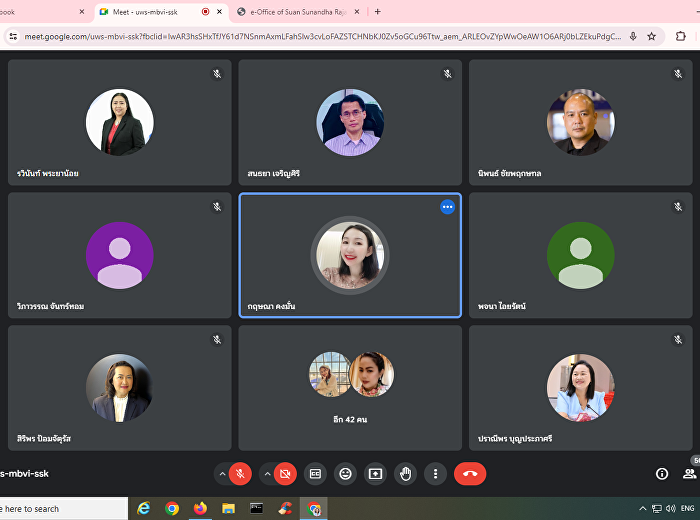The width and height of the screenshot is (700, 520).
Task: Show the participants list
Action: click(x=689, y=474)
